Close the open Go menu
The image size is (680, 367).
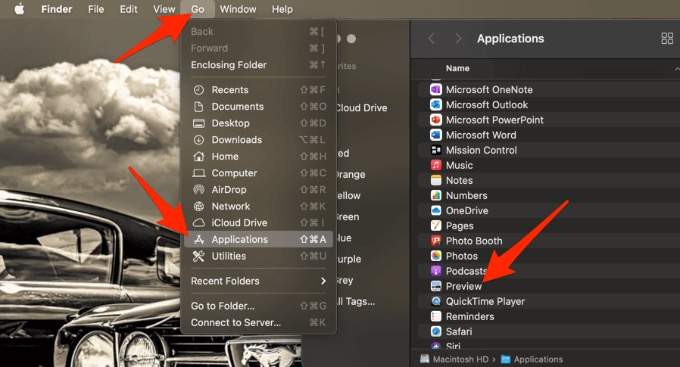198,9
